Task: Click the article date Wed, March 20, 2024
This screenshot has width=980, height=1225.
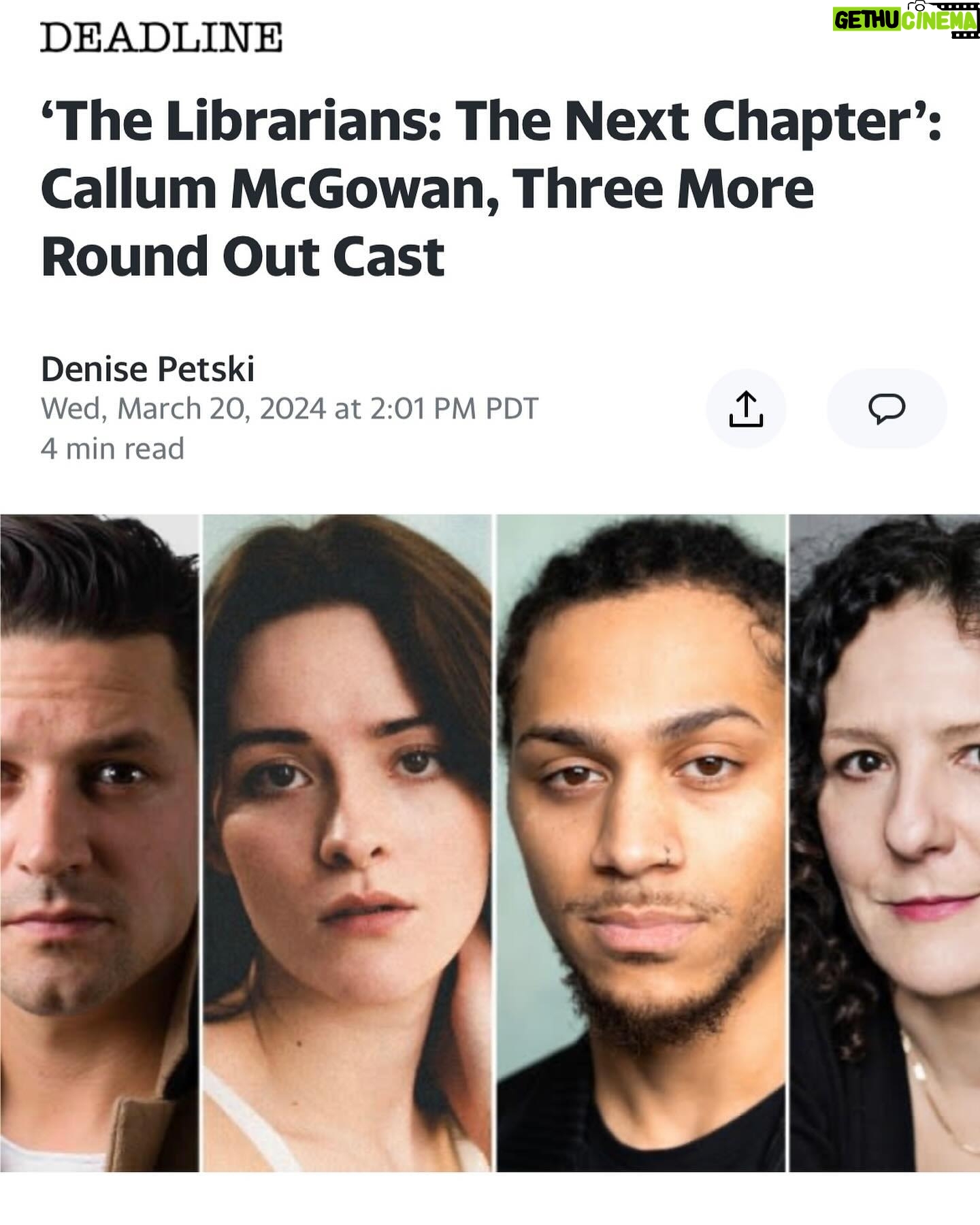Action: click(184, 409)
